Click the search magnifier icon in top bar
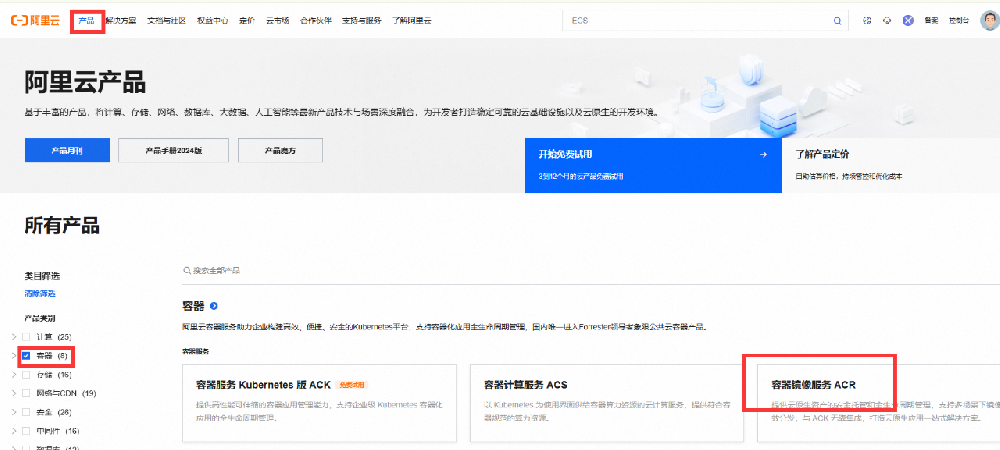Viewport: 1000px width, 450px height. [837, 21]
